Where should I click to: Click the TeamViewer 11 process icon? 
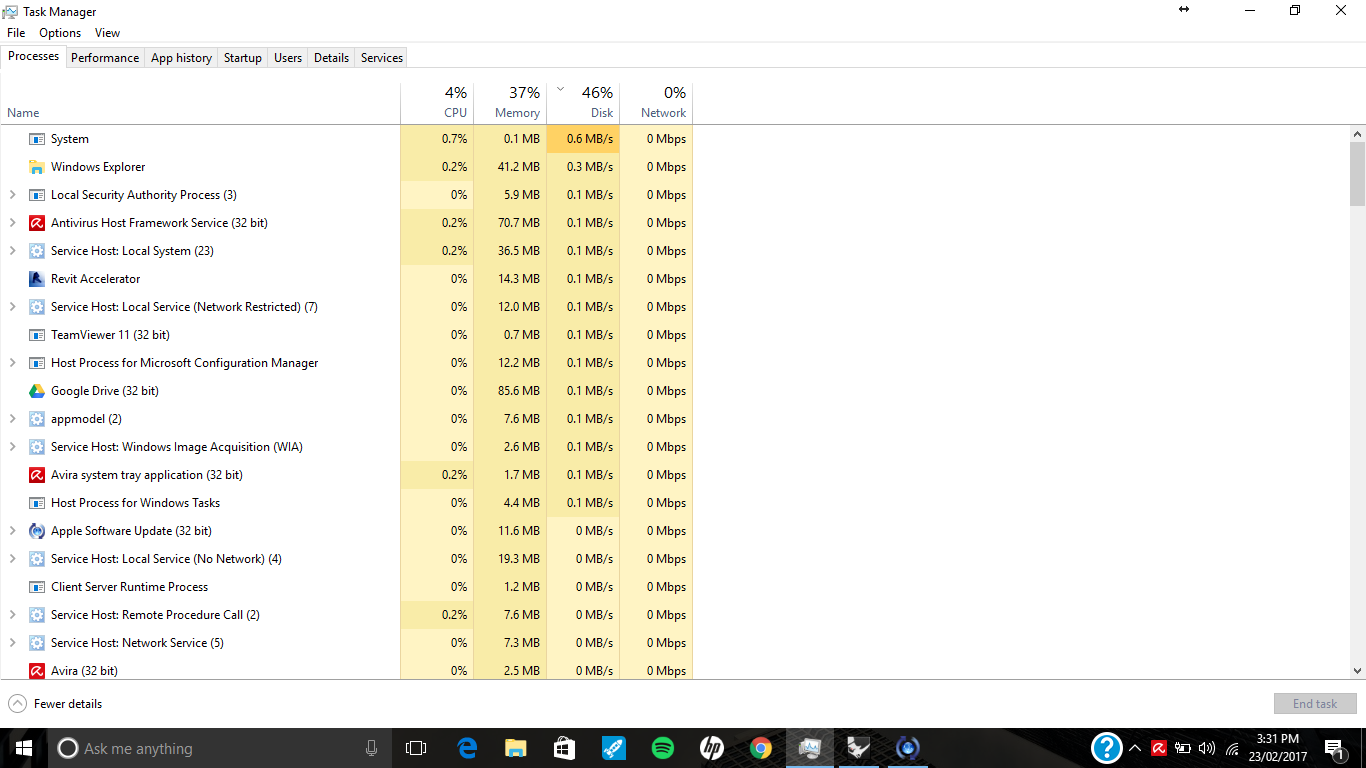tap(37, 335)
